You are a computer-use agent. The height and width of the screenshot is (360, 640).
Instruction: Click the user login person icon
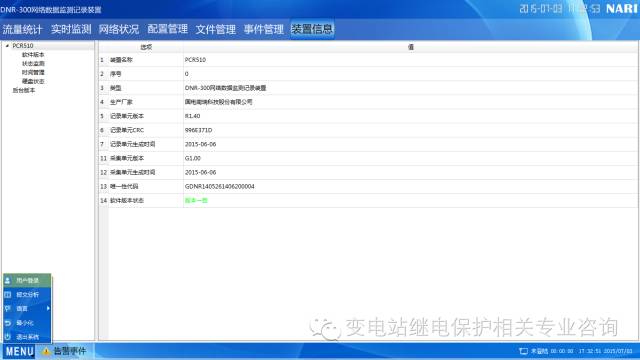(x=8, y=280)
